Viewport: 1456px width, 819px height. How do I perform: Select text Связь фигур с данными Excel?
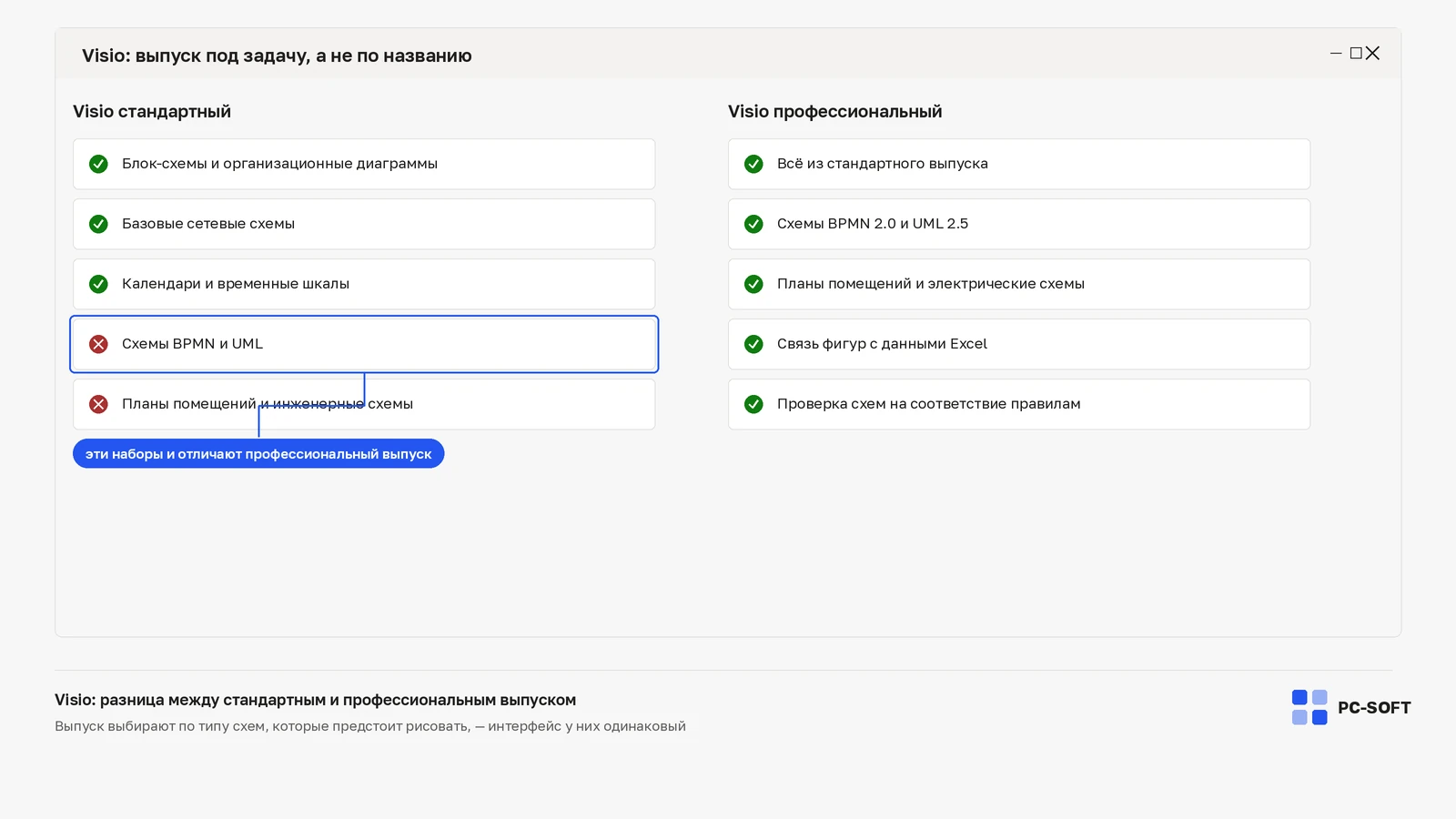click(882, 344)
